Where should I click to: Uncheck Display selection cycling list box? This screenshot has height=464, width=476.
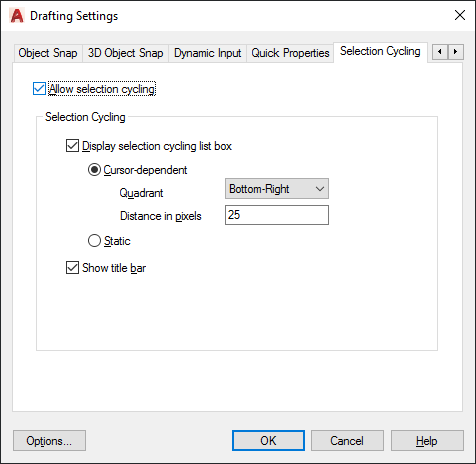point(72,146)
